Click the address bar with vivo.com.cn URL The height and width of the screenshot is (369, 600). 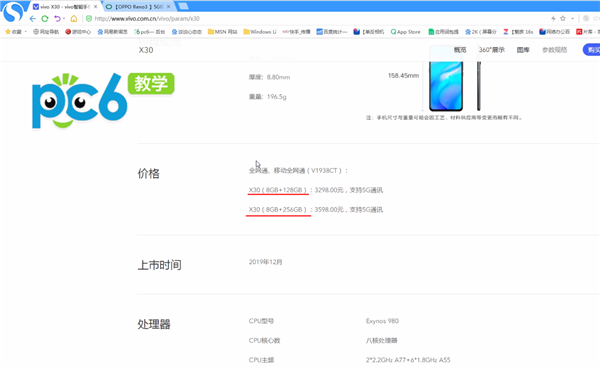pyautogui.click(x=147, y=18)
